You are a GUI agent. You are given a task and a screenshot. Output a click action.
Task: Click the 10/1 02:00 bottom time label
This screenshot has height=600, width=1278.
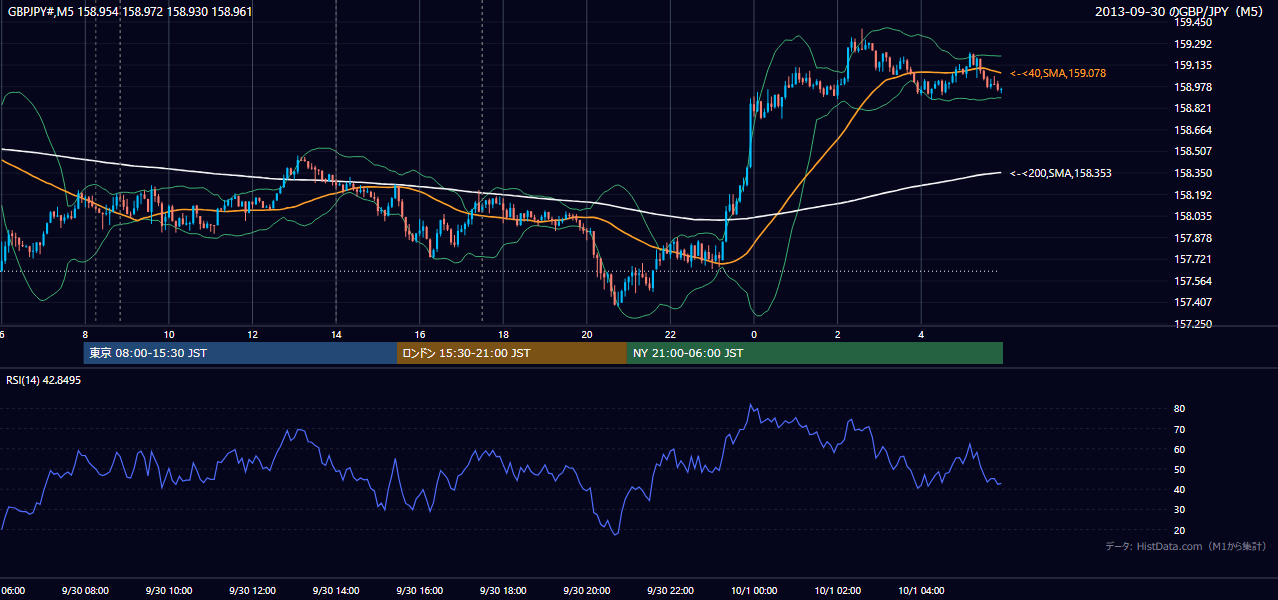[x=837, y=591]
